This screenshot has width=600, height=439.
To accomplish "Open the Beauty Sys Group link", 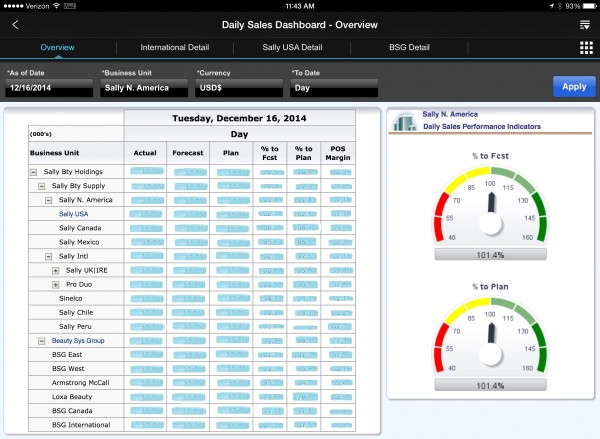I will pyautogui.click(x=78, y=341).
